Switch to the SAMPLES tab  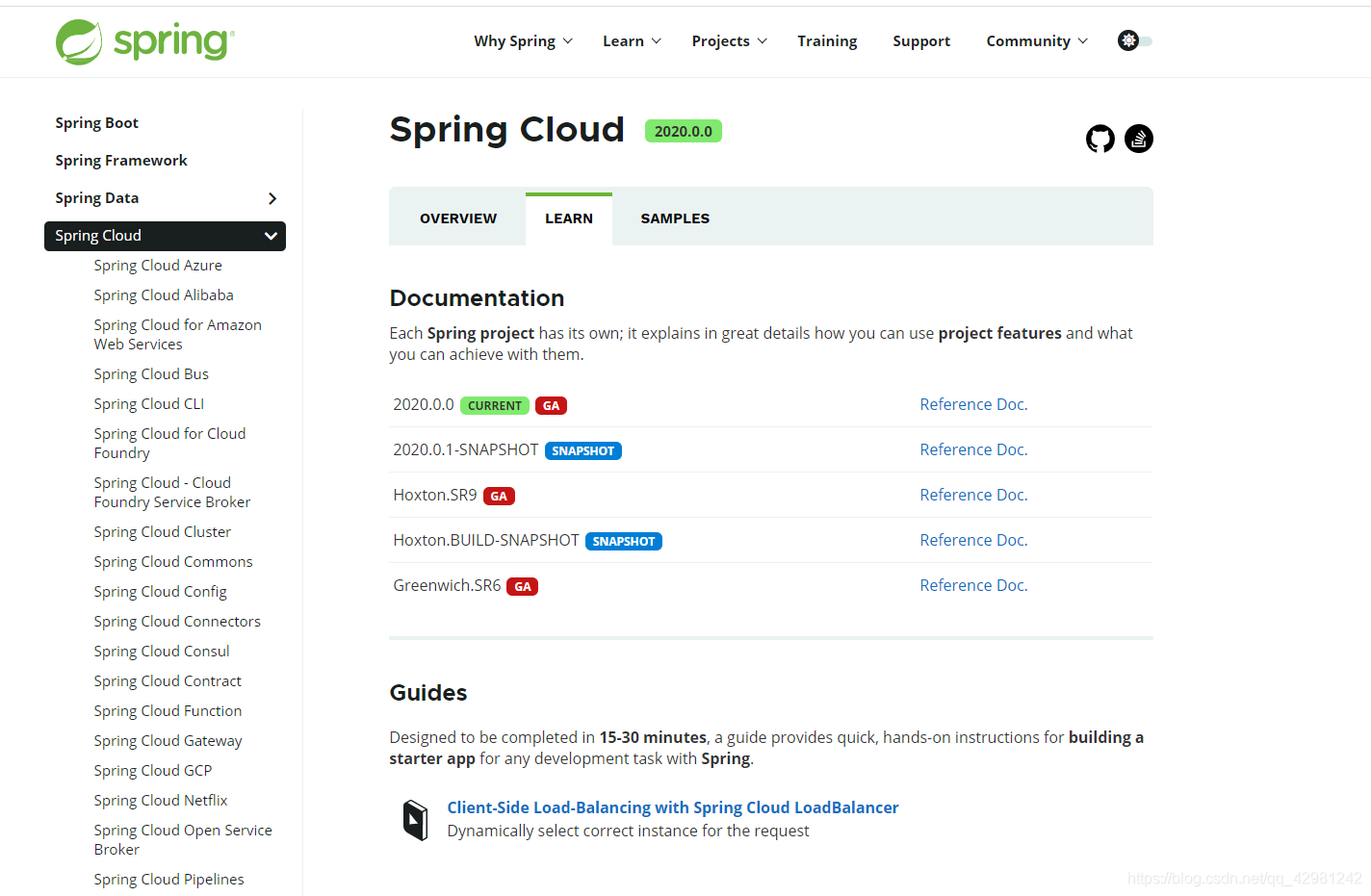674,218
